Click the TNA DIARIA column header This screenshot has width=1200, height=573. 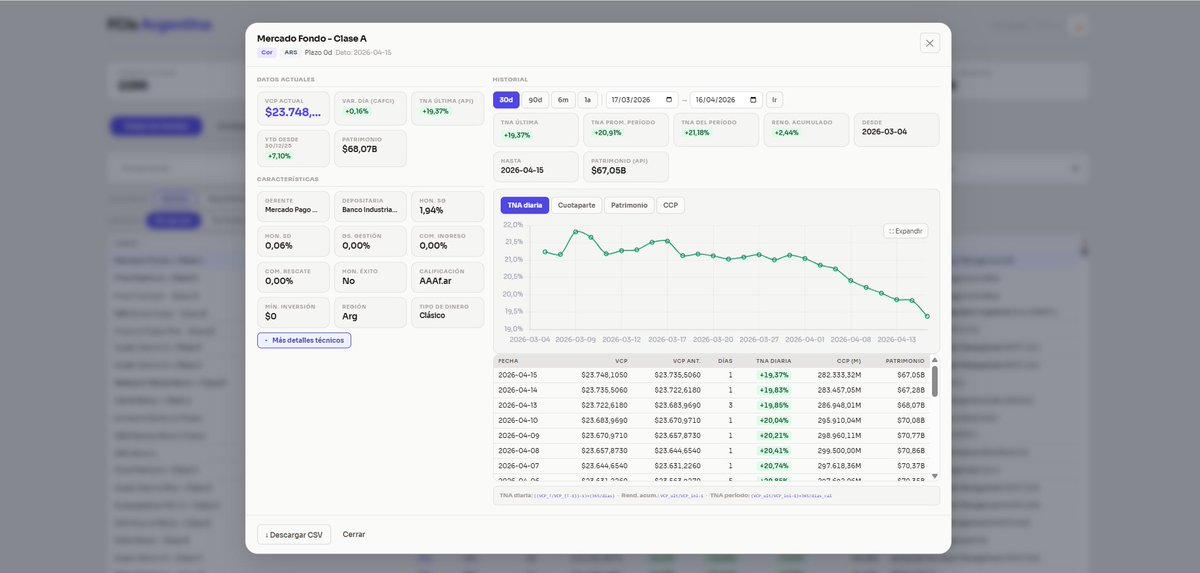pos(773,360)
